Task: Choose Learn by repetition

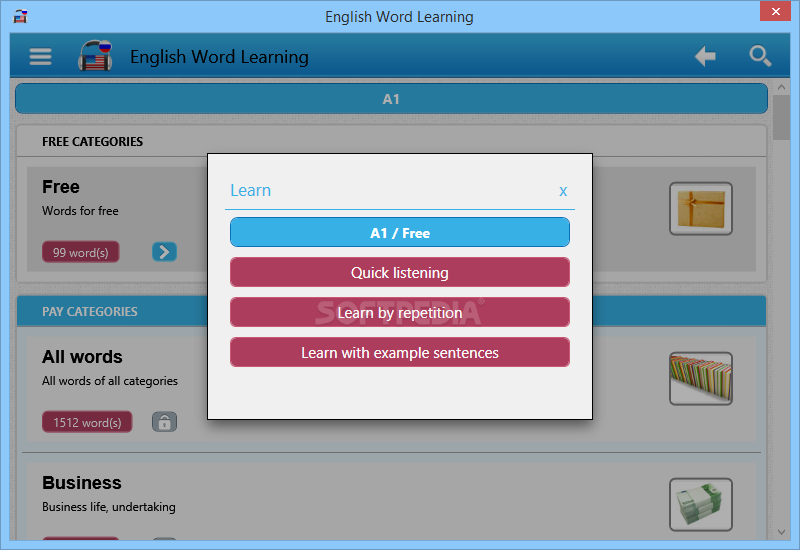Action: click(x=399, y=312)
